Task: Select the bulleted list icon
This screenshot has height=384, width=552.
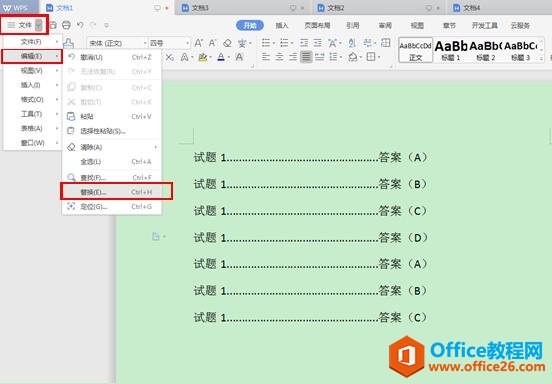Action: pyautogui.click(x=266, y=43)
